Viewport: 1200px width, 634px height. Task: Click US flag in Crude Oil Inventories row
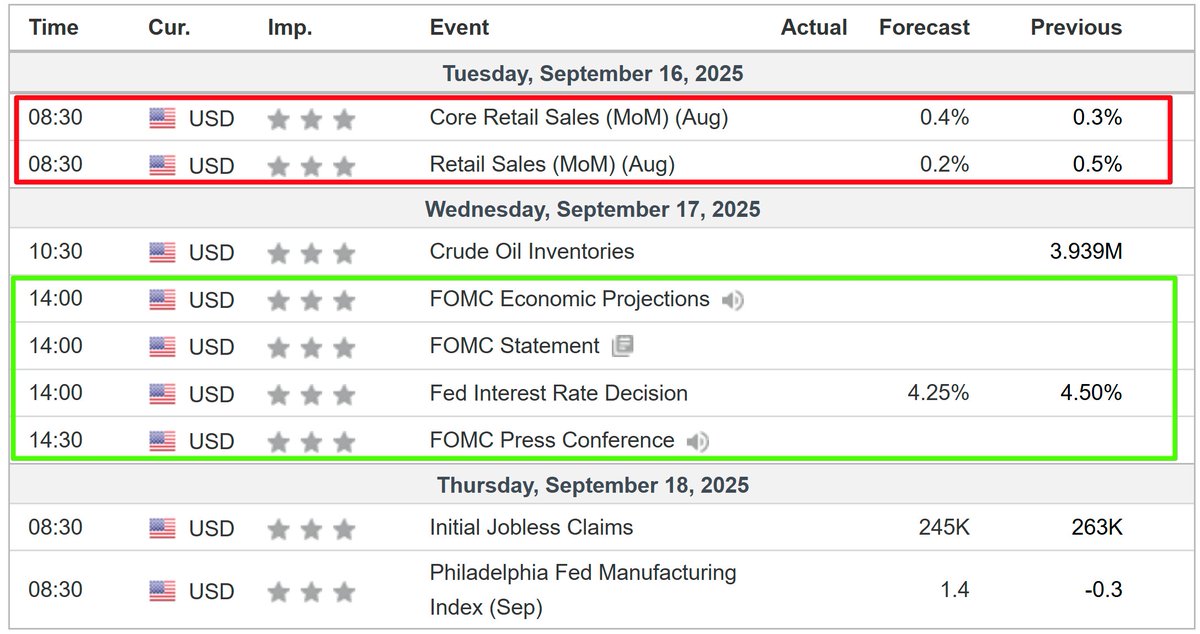(x=162, y=253)
